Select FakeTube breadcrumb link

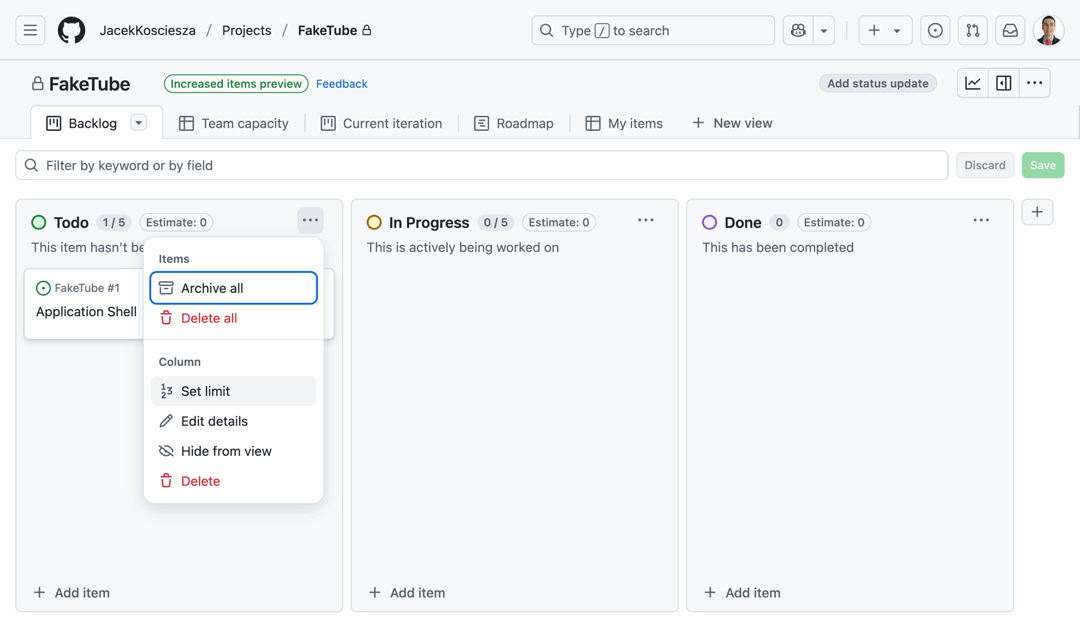[328, 30]
